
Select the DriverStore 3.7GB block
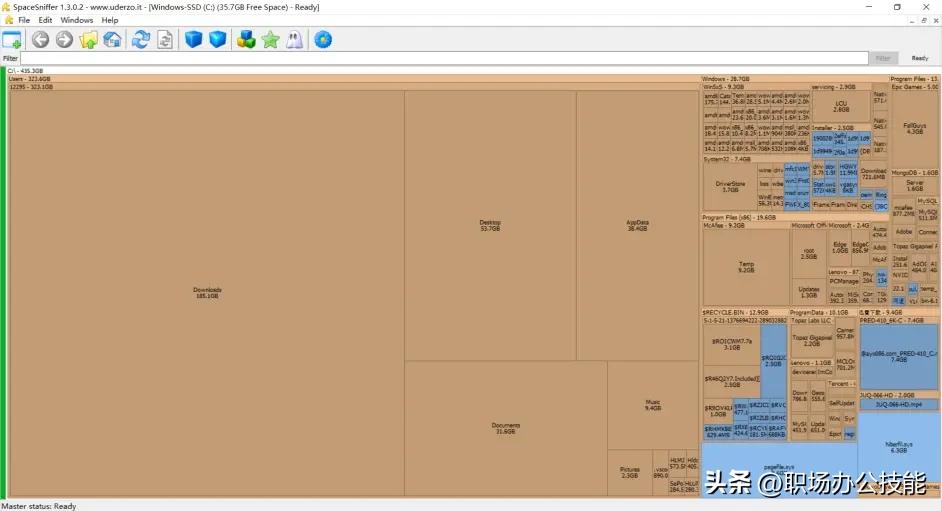730,187
